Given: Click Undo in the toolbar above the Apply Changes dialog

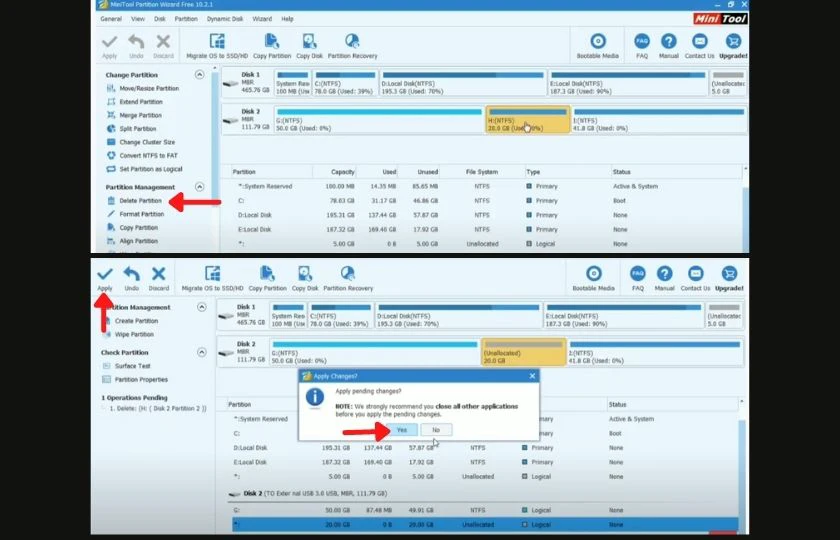Looking at the screenshot, I should pos(131,279).
